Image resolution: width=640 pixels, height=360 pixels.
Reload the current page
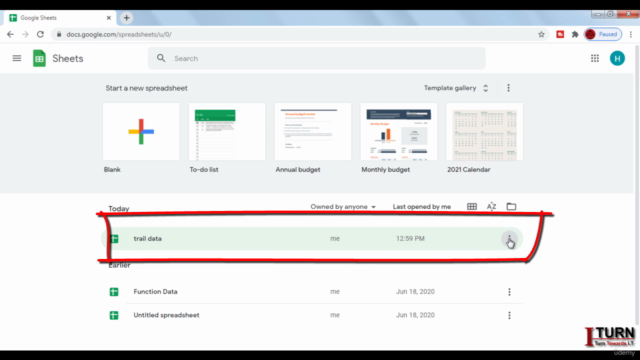point(40,34)
